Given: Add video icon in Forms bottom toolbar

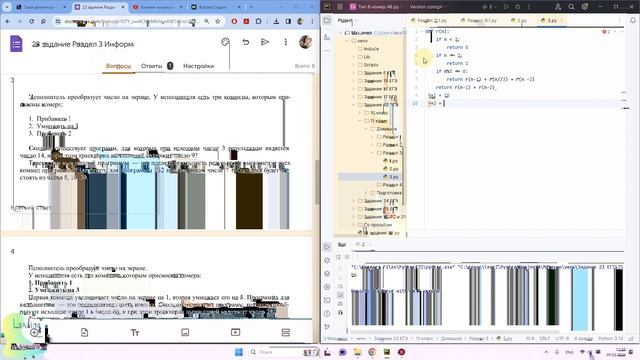Looking at the screenshot, I should pyautogui.click(x=236, y=332).
